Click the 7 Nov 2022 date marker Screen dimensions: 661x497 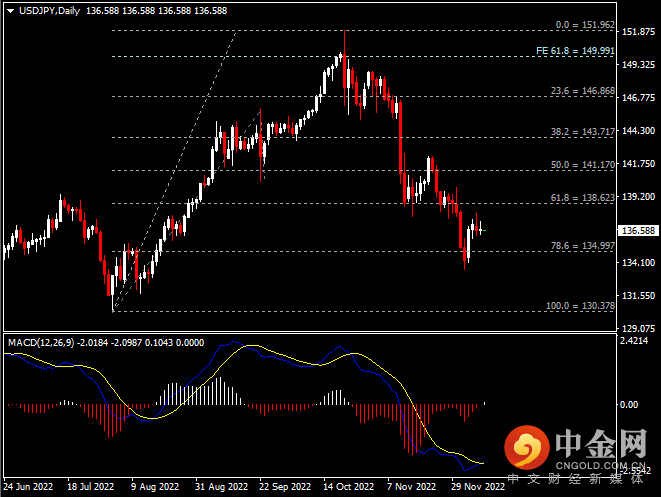tap(411, 487)
